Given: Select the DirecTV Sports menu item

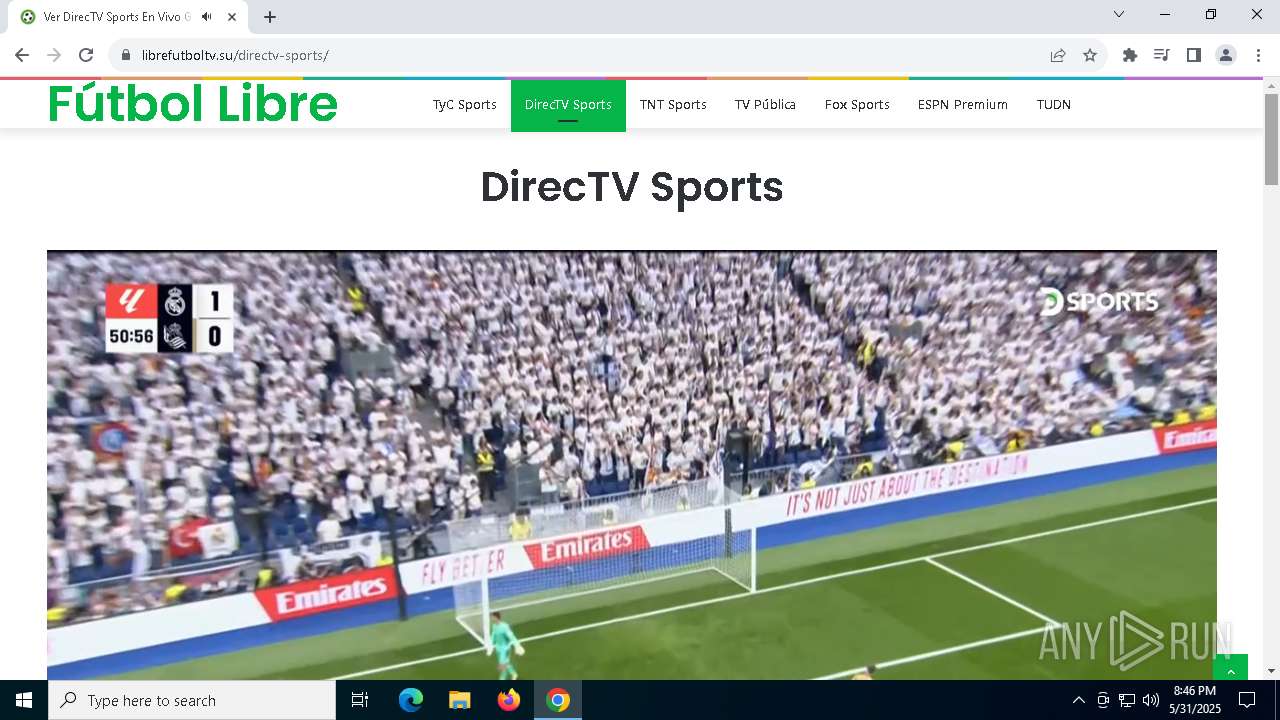Looking at the screenshot, I should 568,104.
